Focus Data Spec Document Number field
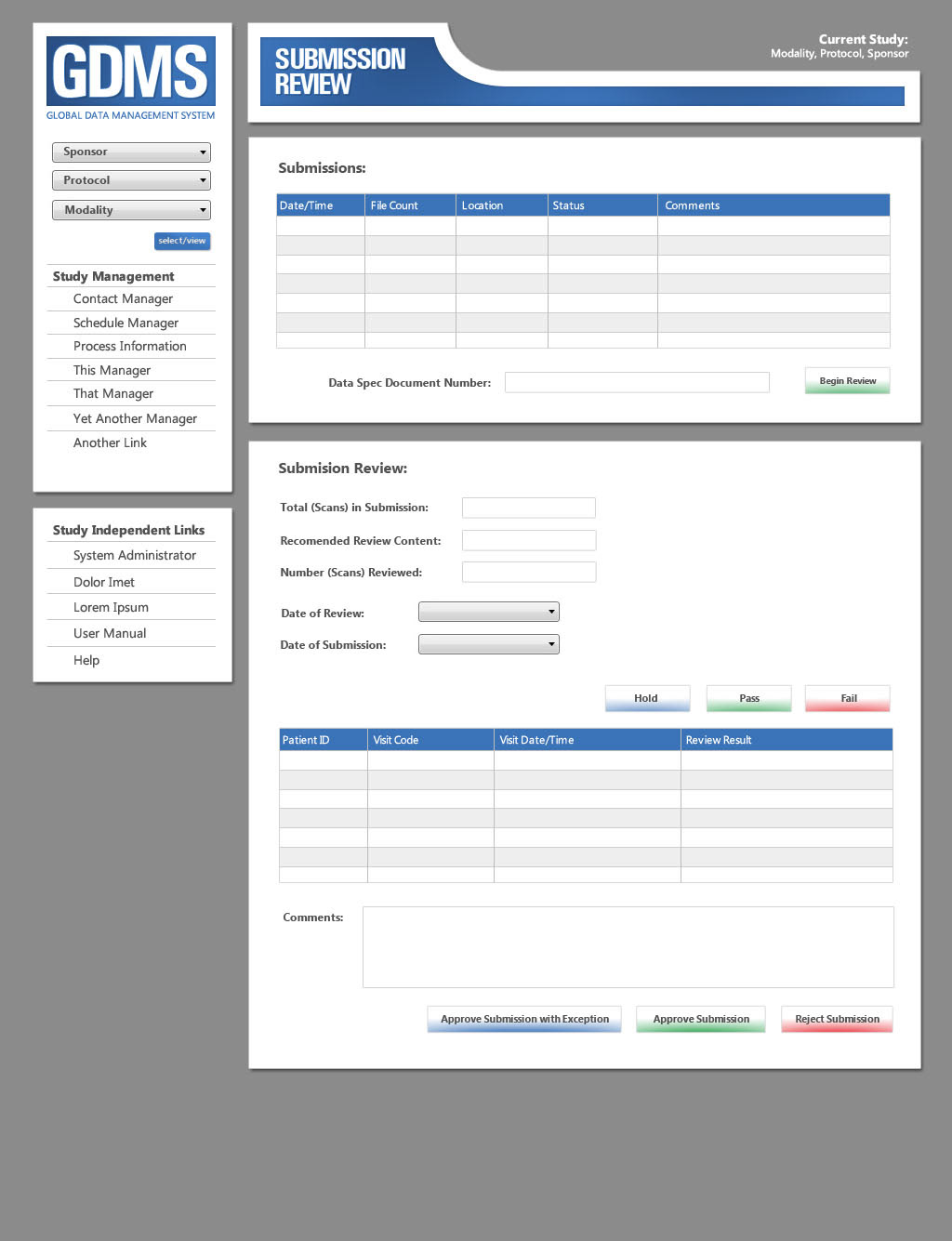 [637, 382]
